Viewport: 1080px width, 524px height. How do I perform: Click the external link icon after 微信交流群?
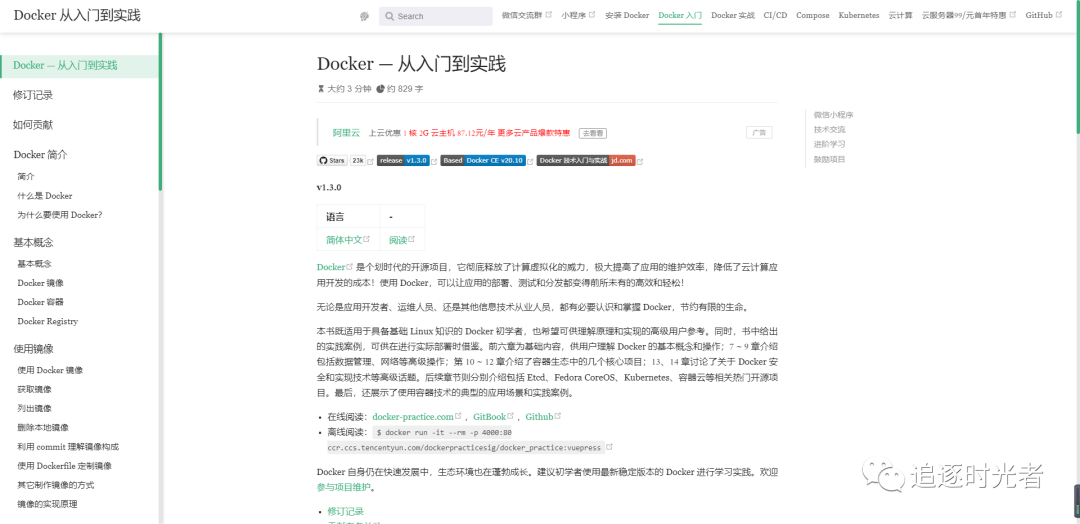tap(548, 14)
